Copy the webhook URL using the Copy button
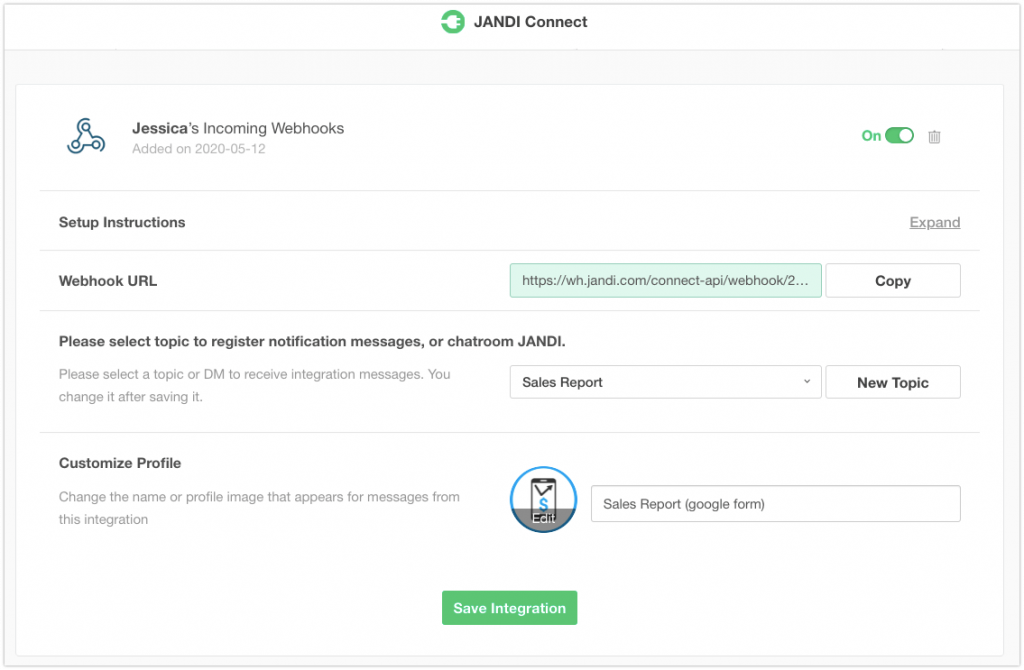 891,280
